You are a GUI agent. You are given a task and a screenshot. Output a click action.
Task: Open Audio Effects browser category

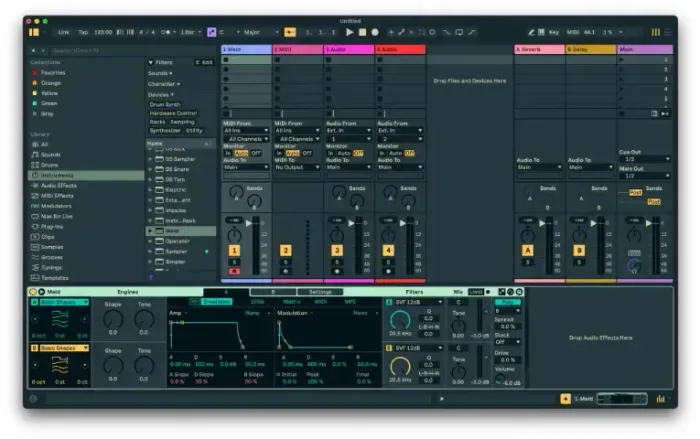[86, 186]
